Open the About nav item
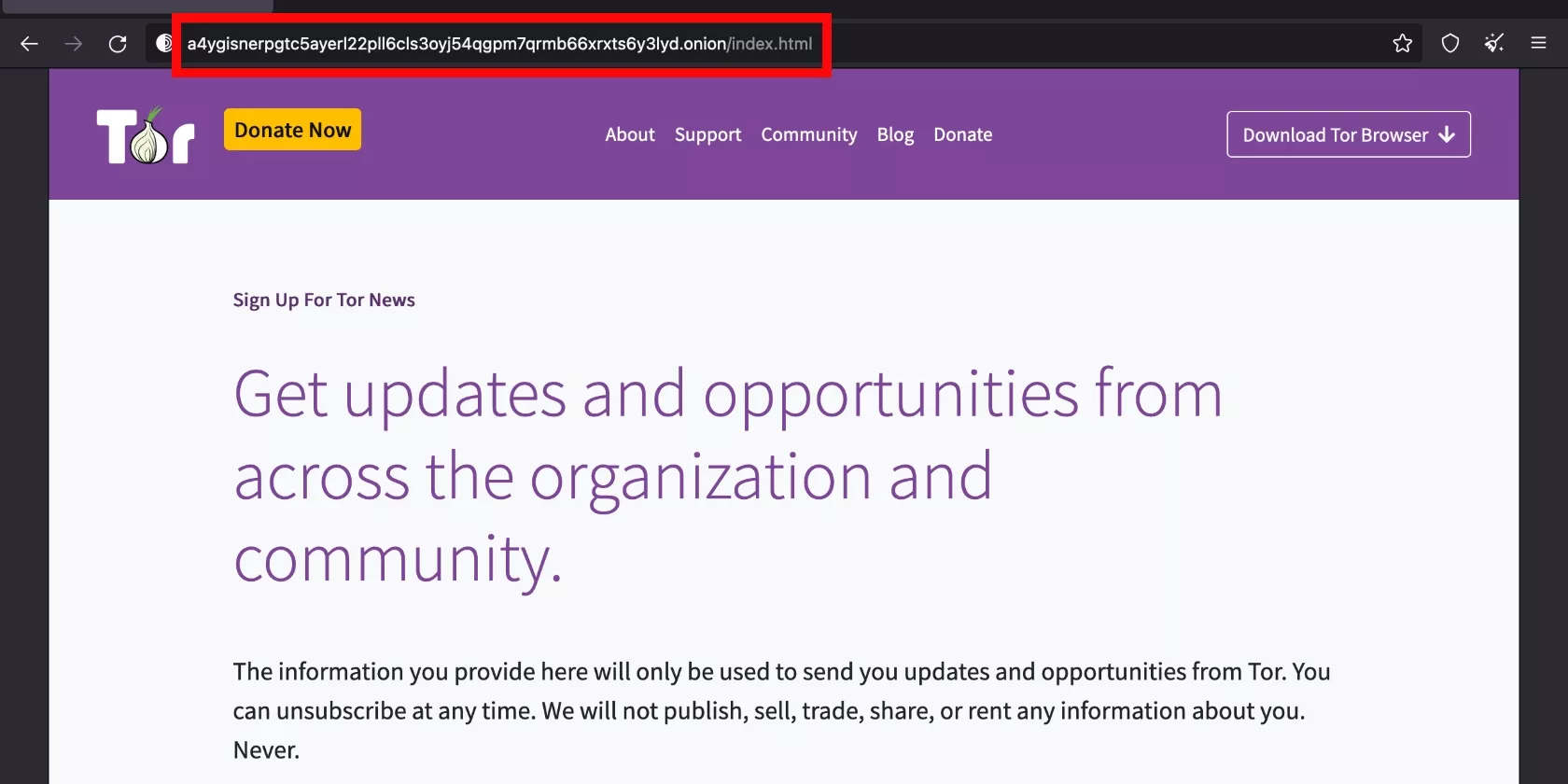 630,134
